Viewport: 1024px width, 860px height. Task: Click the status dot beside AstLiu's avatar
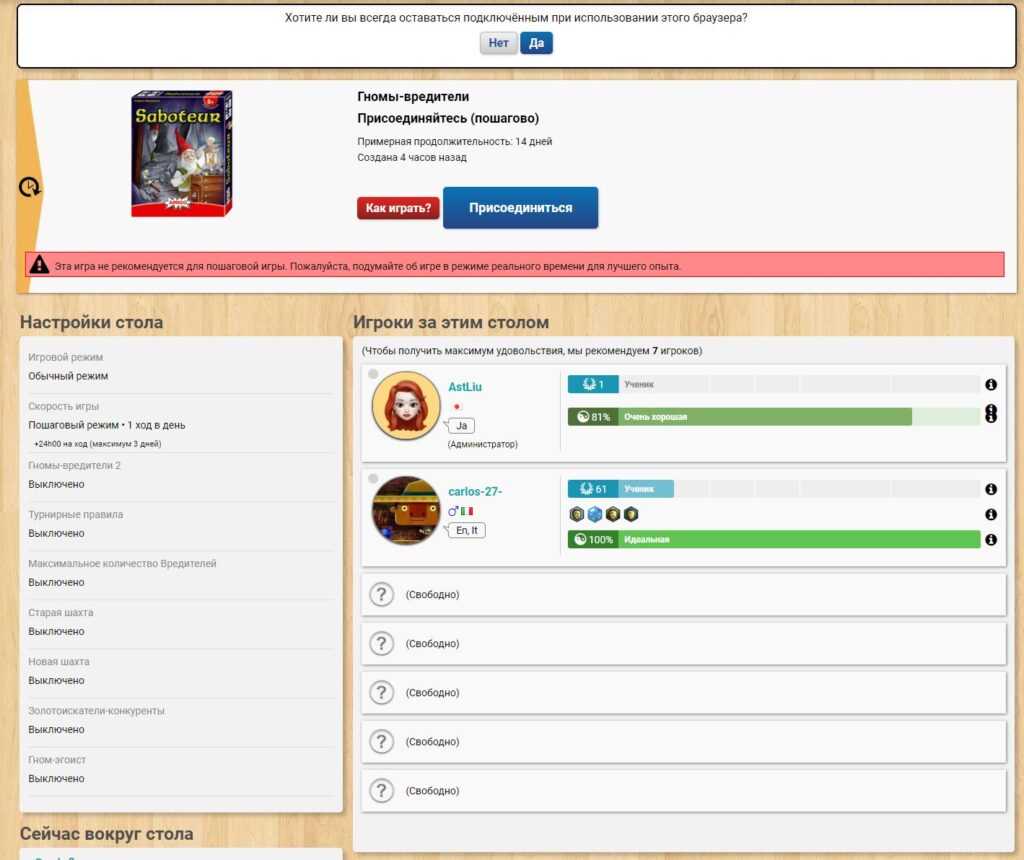pyautogui.click(x=373, y=374)
